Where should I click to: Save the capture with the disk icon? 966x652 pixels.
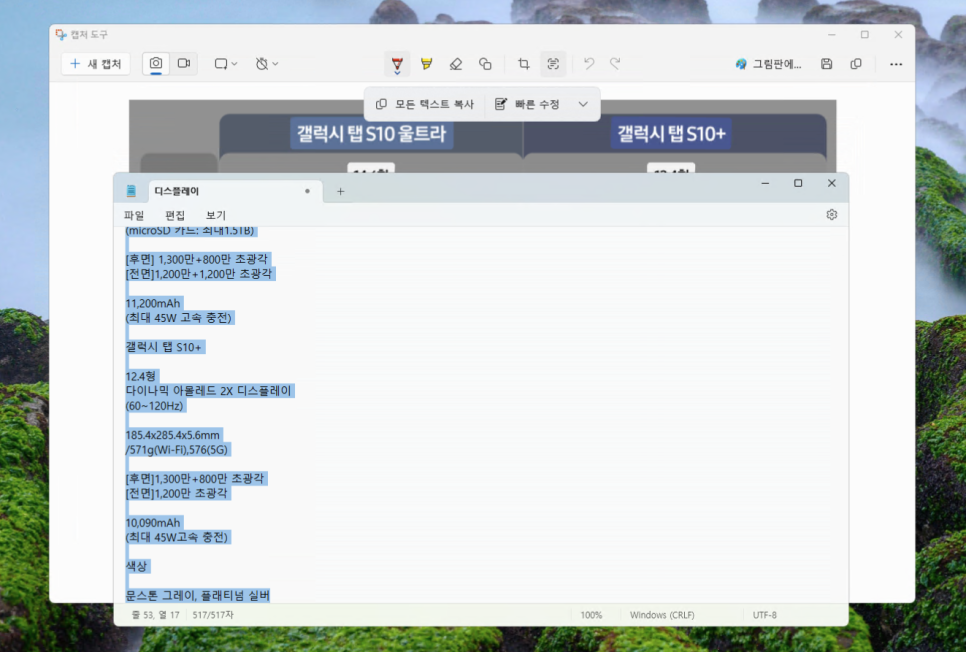[x=827, y=63]
